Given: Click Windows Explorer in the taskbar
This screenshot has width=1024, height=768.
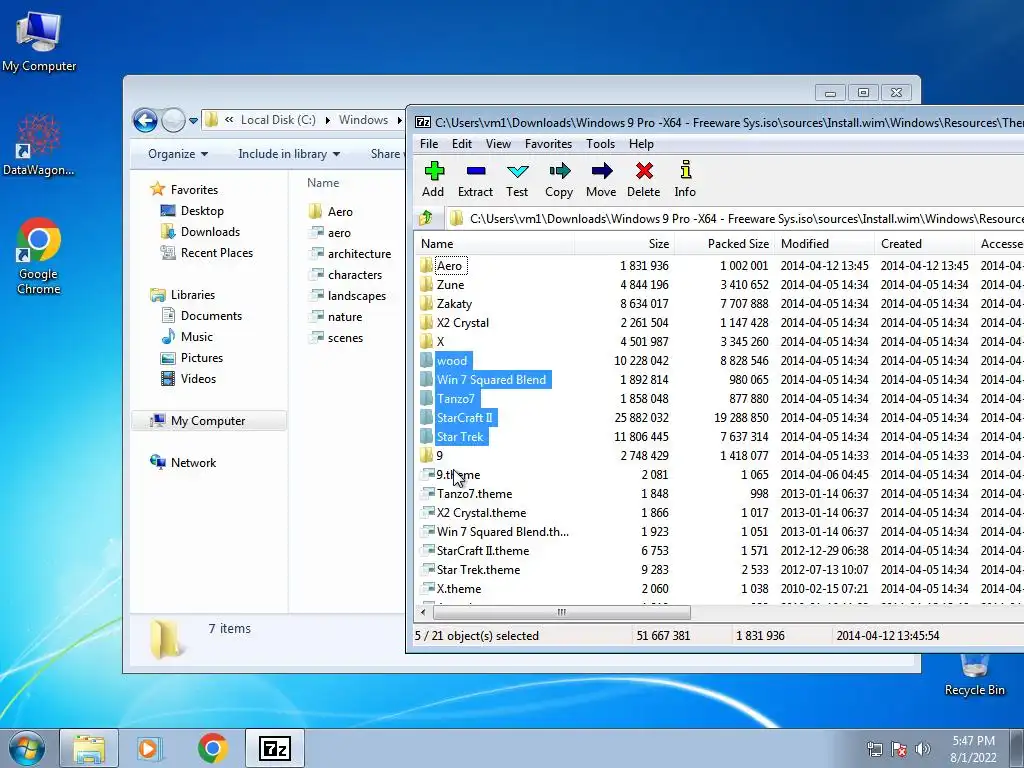Looking at the screenshot, I should click(89, 748).
